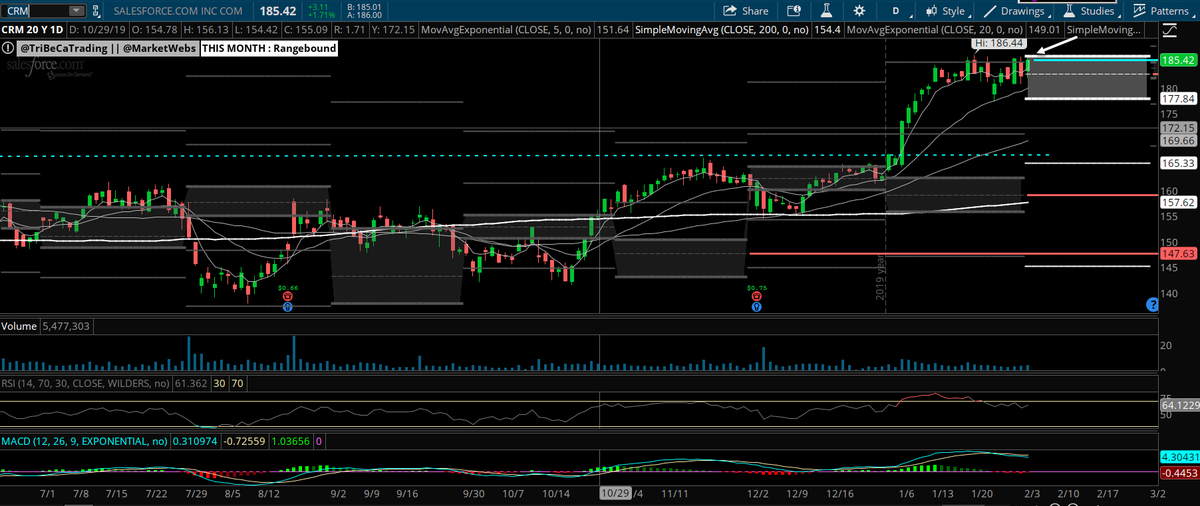Click the 177.84 price axis label

(x=1179, y=99)
